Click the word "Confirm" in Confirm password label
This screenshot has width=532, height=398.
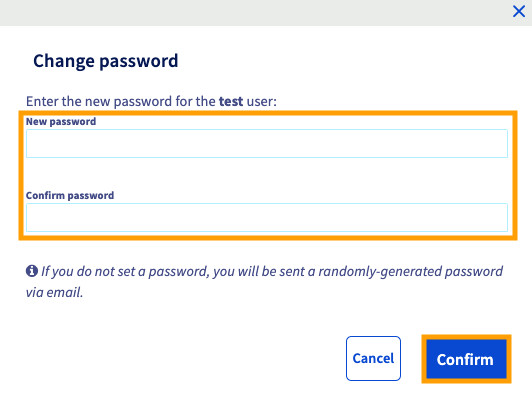tap(45, 195)
